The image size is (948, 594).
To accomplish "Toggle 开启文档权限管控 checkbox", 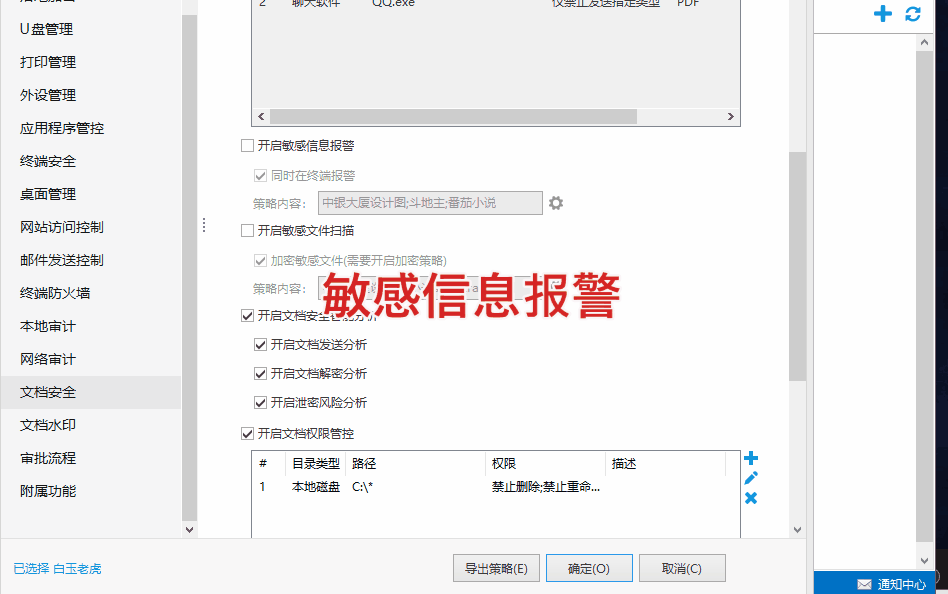I will point(247,434).
